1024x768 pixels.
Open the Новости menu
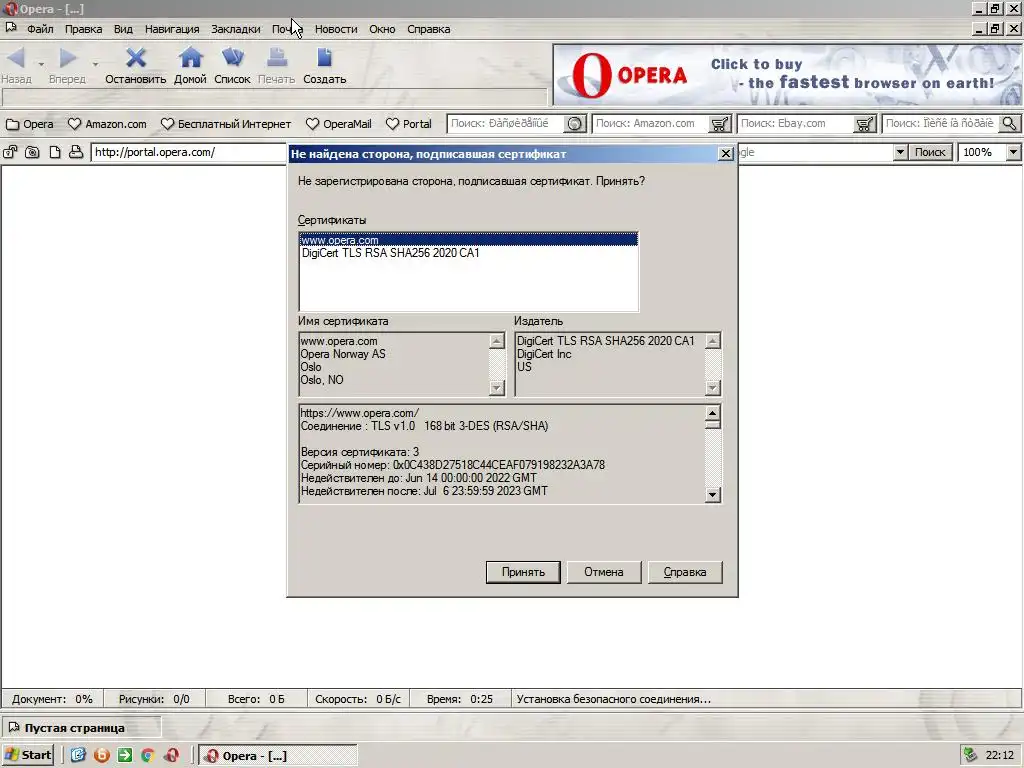336,29
